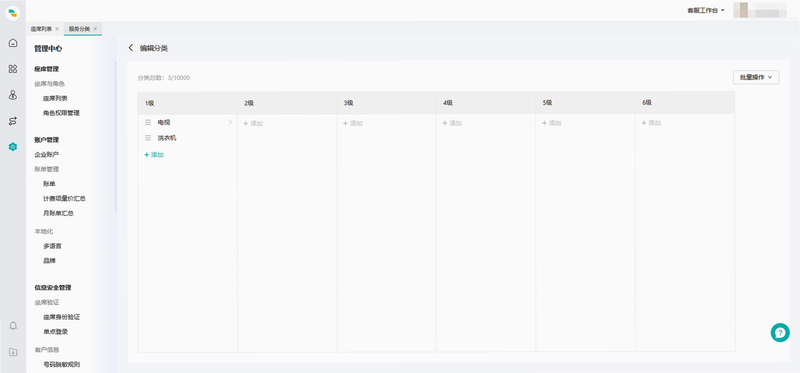The image size is (800, 373).
Task: Click the agent person icon in sidebar
Action: pyautogui.click(x=13, y=95)
